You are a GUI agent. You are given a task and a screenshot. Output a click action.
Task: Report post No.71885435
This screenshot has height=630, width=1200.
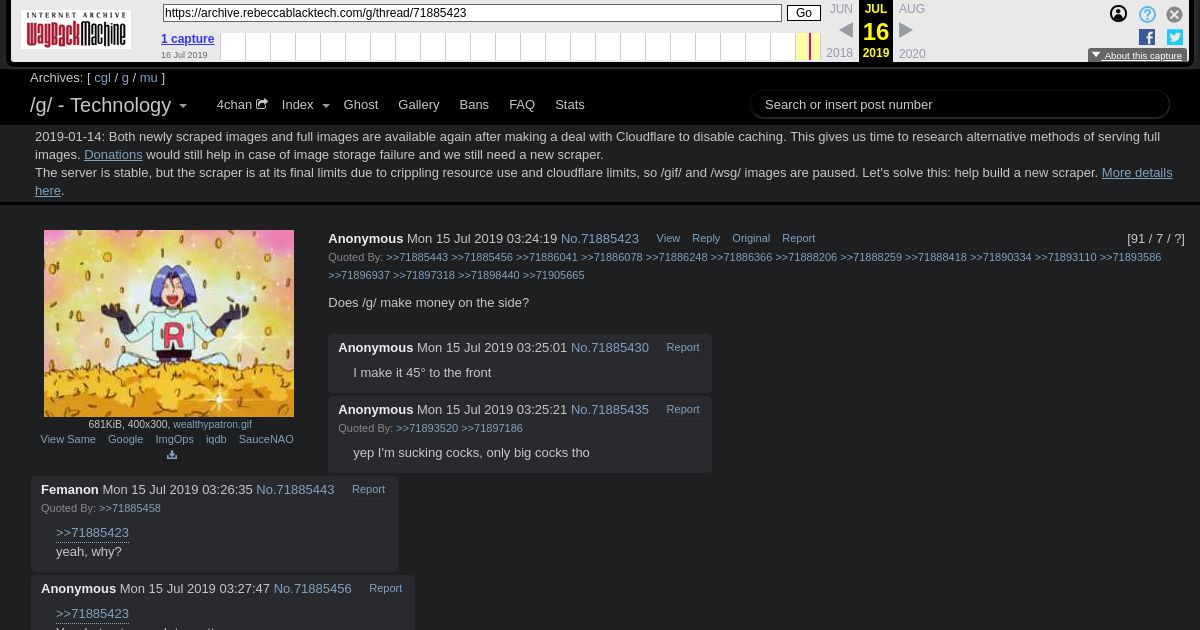[x=683, y=409]
